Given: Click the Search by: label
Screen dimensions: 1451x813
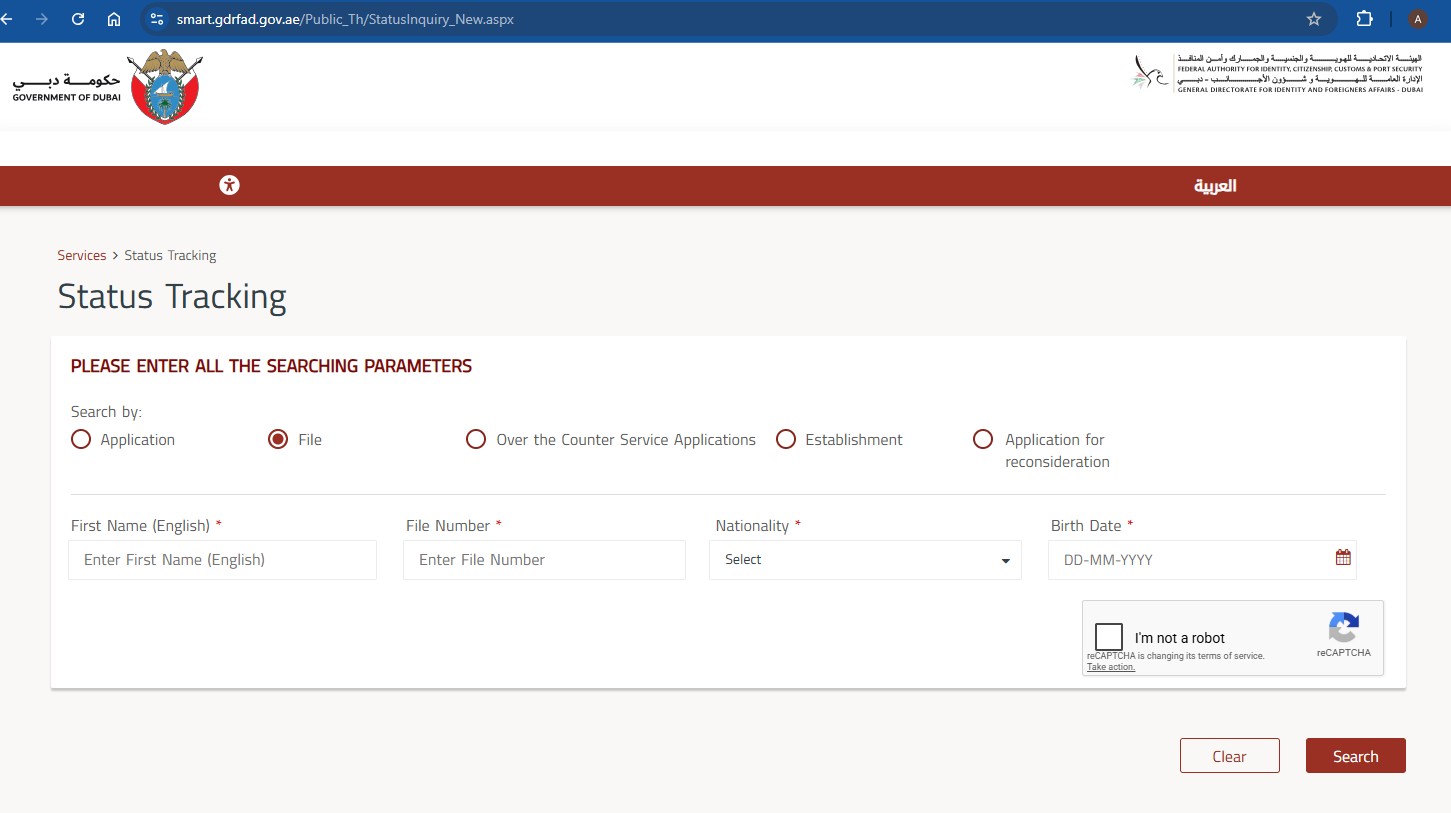Looking at the screenshot, I should coord(106,411).
